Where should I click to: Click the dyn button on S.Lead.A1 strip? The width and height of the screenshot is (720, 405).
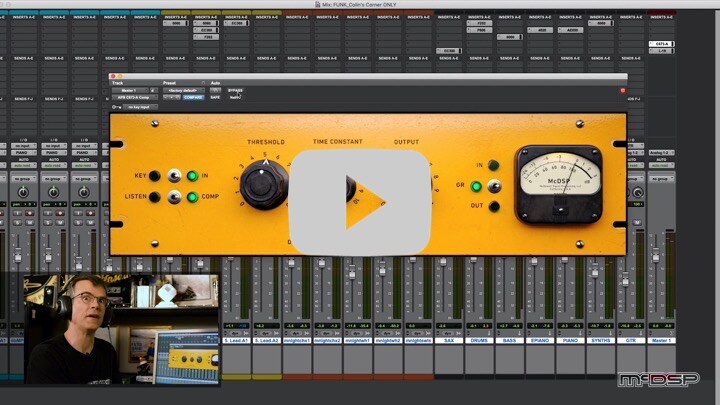click(236, 333)
